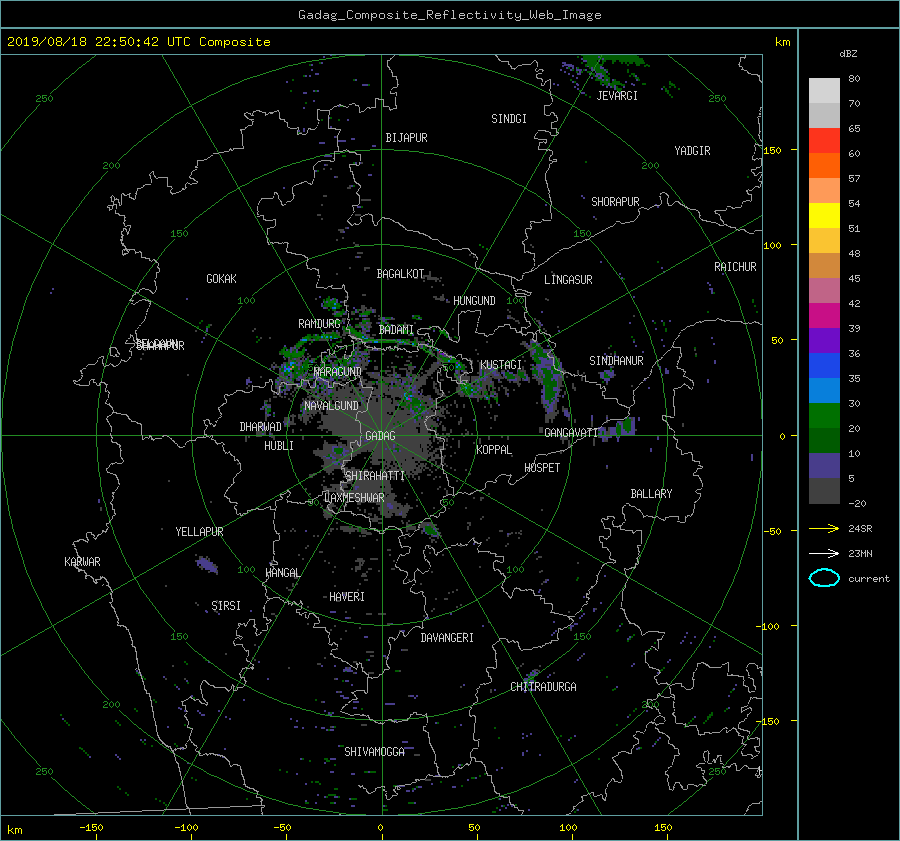The image size is (900, 841).
Task: Click the yellow 54-51 dBZ legend swatch
Action: click(824, 216)
